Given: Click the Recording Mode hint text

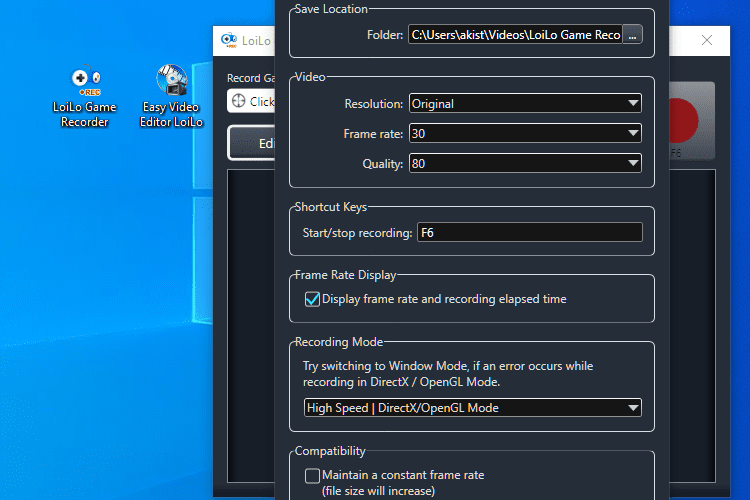Looking at the screenshot, I should point(448,374).
